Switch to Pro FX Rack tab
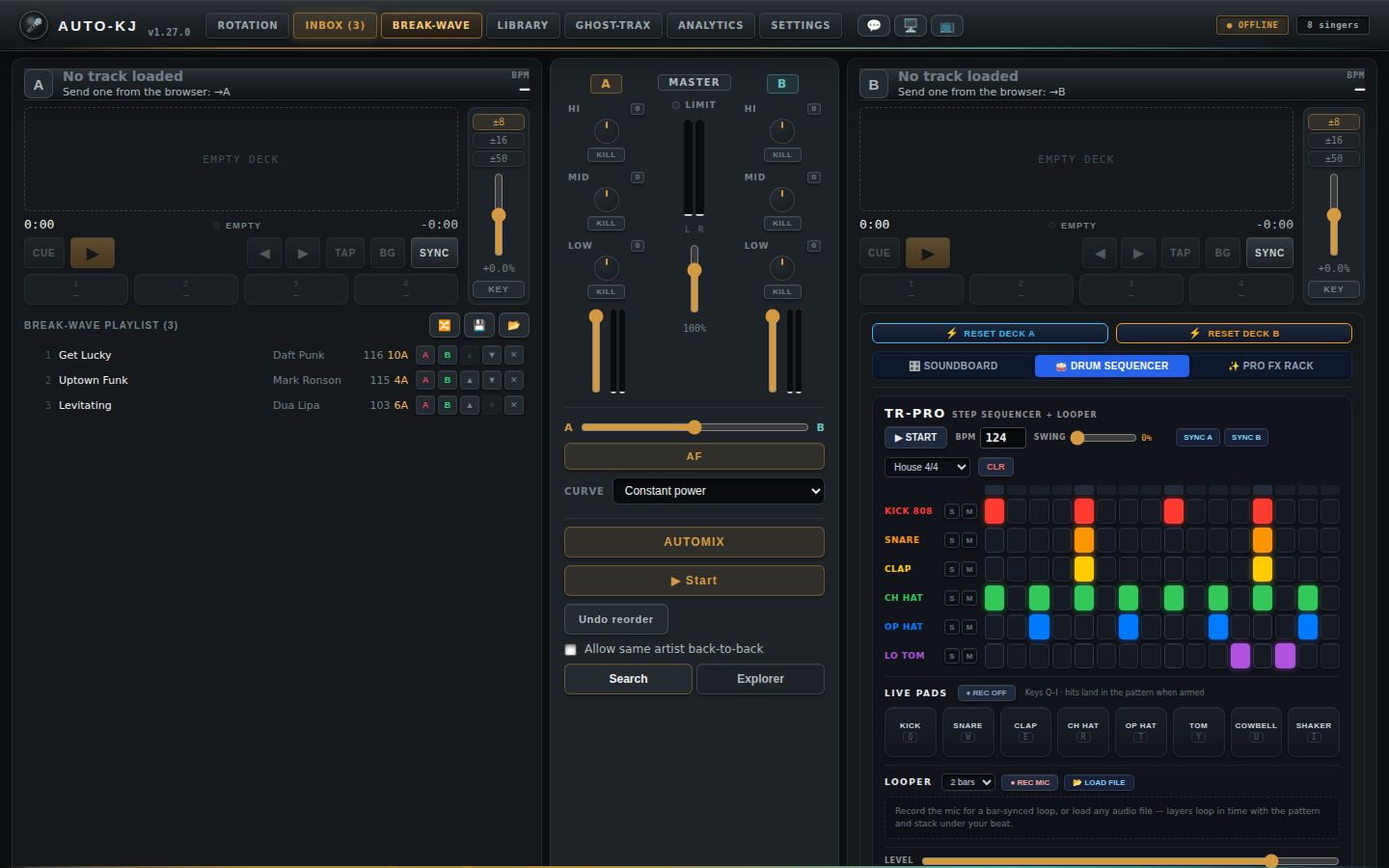 (1270, 366)
